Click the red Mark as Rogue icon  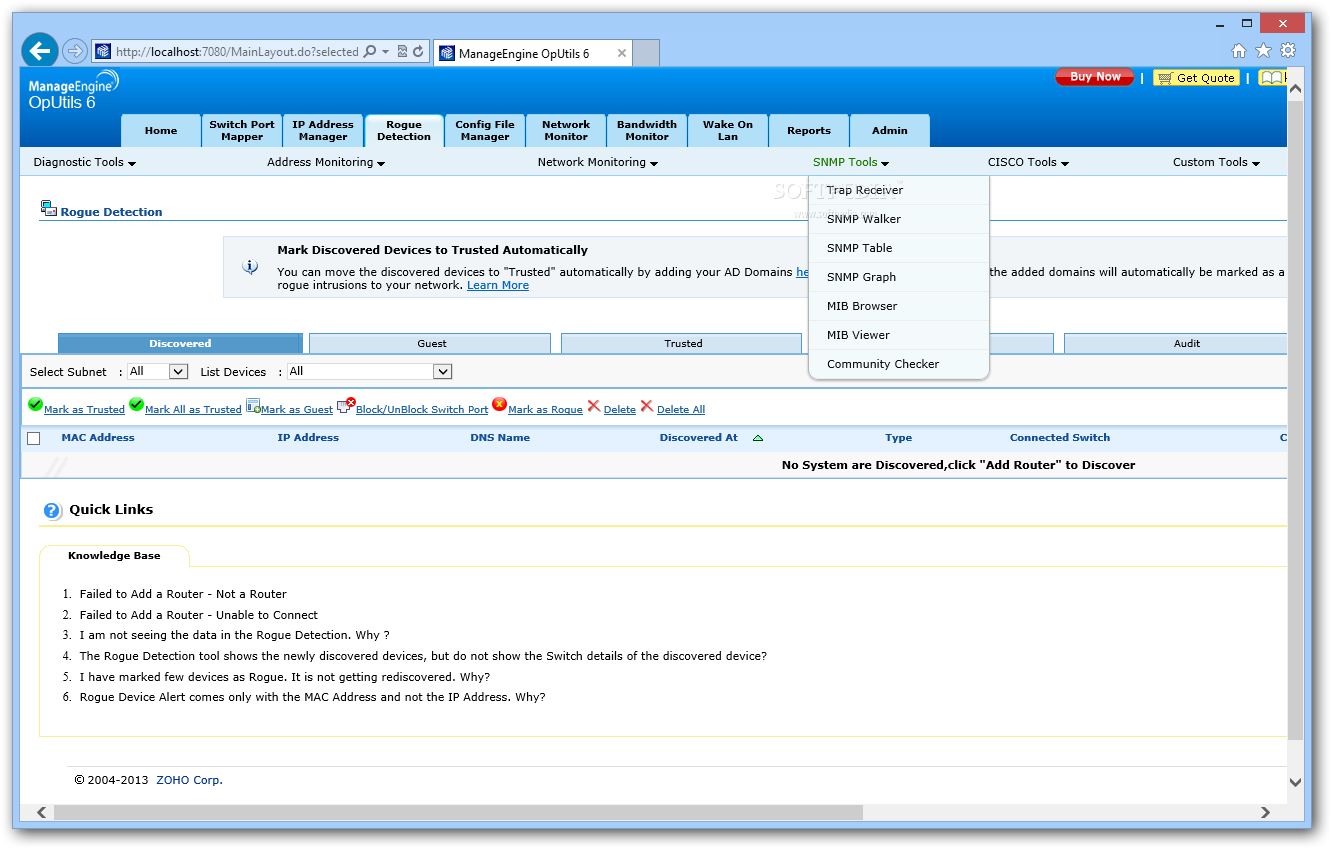coord(499,405)
